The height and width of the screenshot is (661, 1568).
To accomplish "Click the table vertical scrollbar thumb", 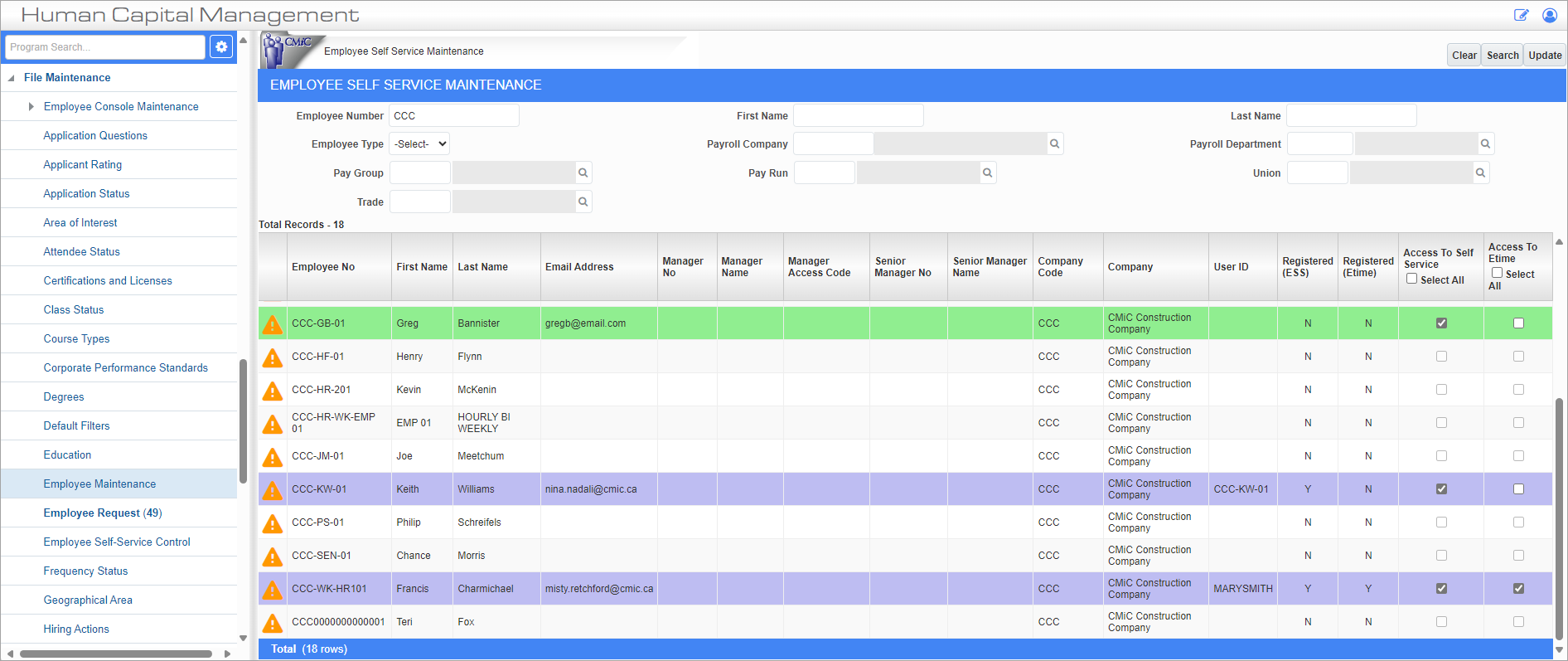I will (x=1559, y=518).
